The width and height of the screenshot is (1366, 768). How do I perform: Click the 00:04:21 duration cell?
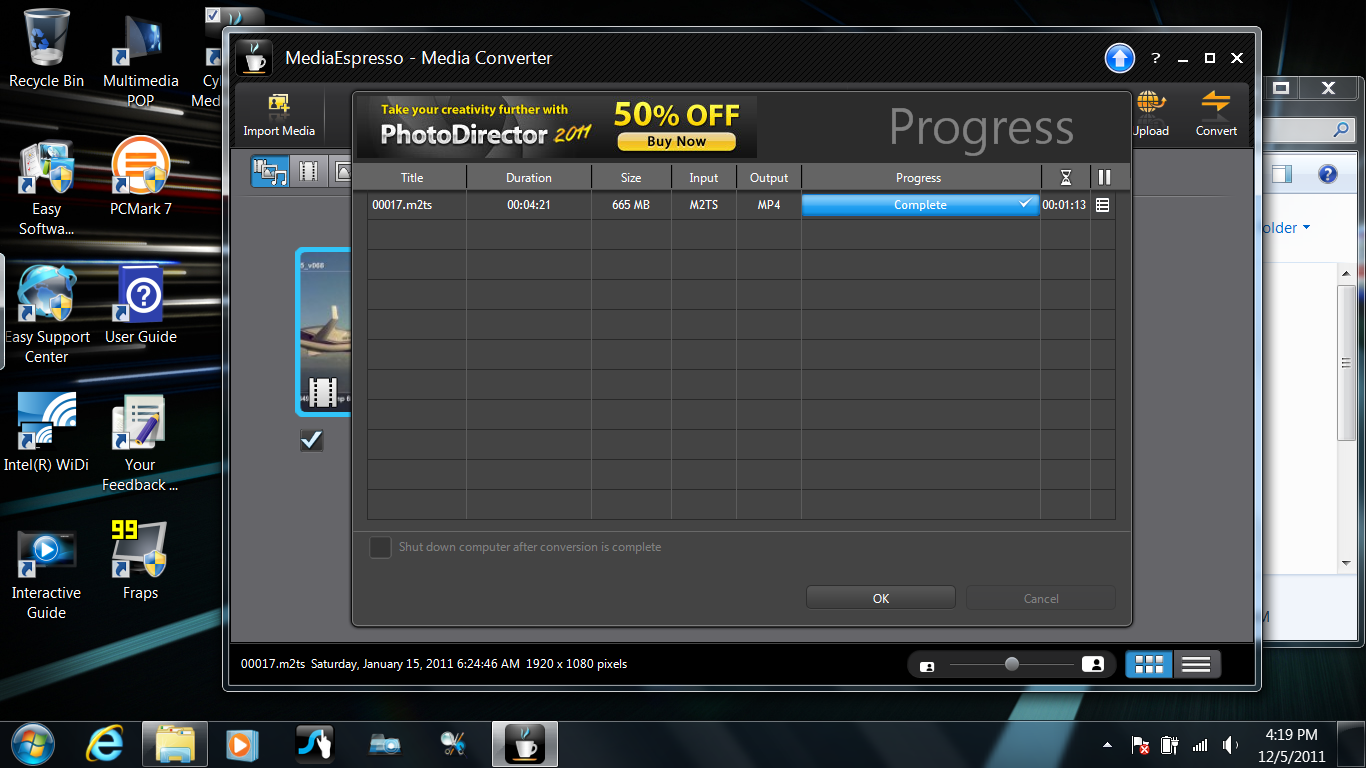coord(529,205)
